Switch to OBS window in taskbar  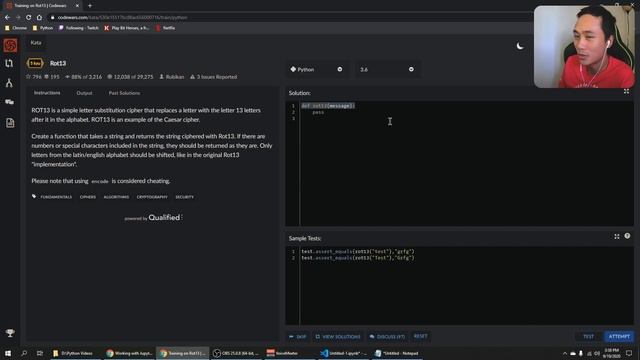pos(237,353)
